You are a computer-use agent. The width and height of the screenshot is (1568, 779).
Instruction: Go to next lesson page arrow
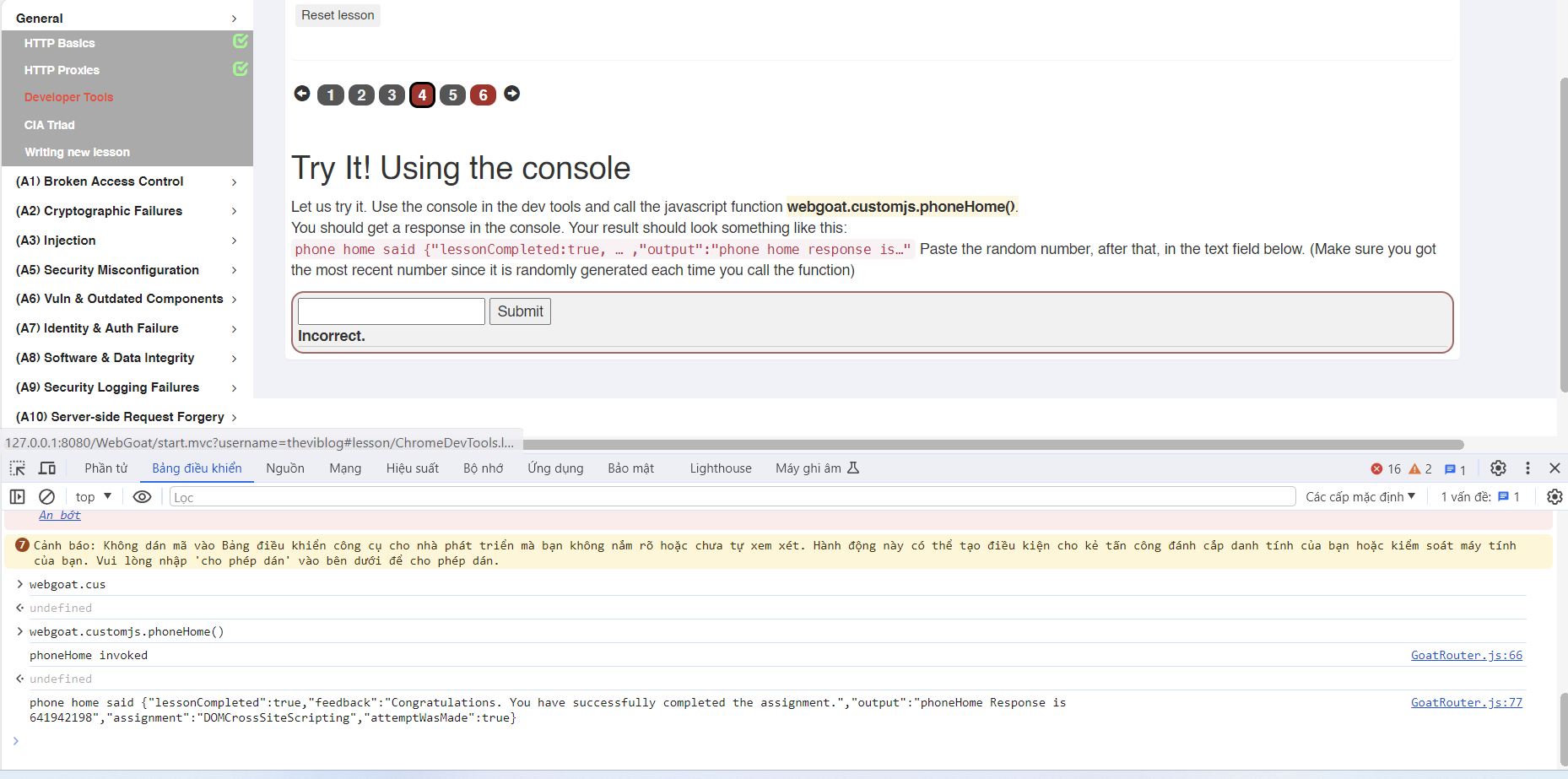click(512, 94)
